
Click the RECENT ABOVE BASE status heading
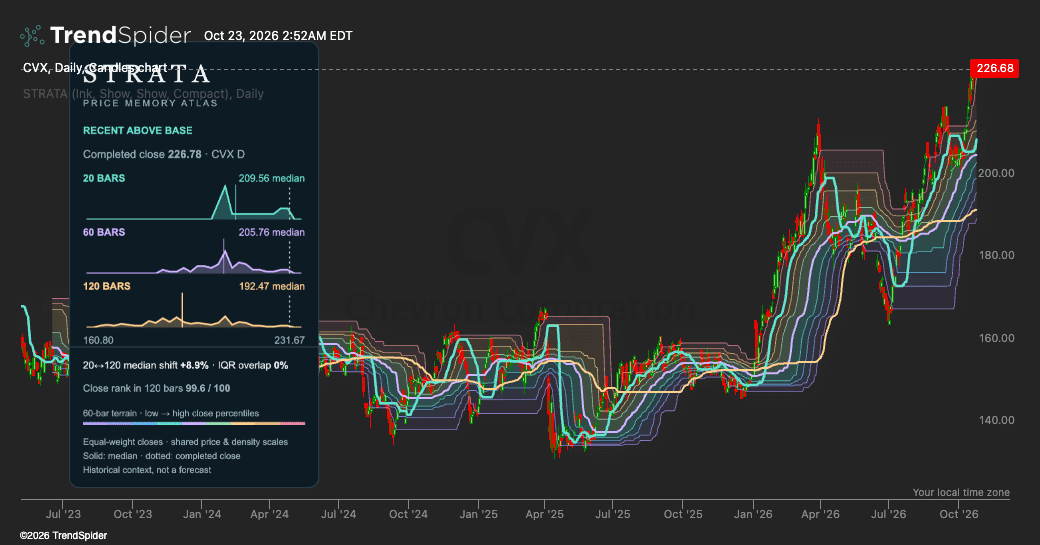click(x=137, y=131)
